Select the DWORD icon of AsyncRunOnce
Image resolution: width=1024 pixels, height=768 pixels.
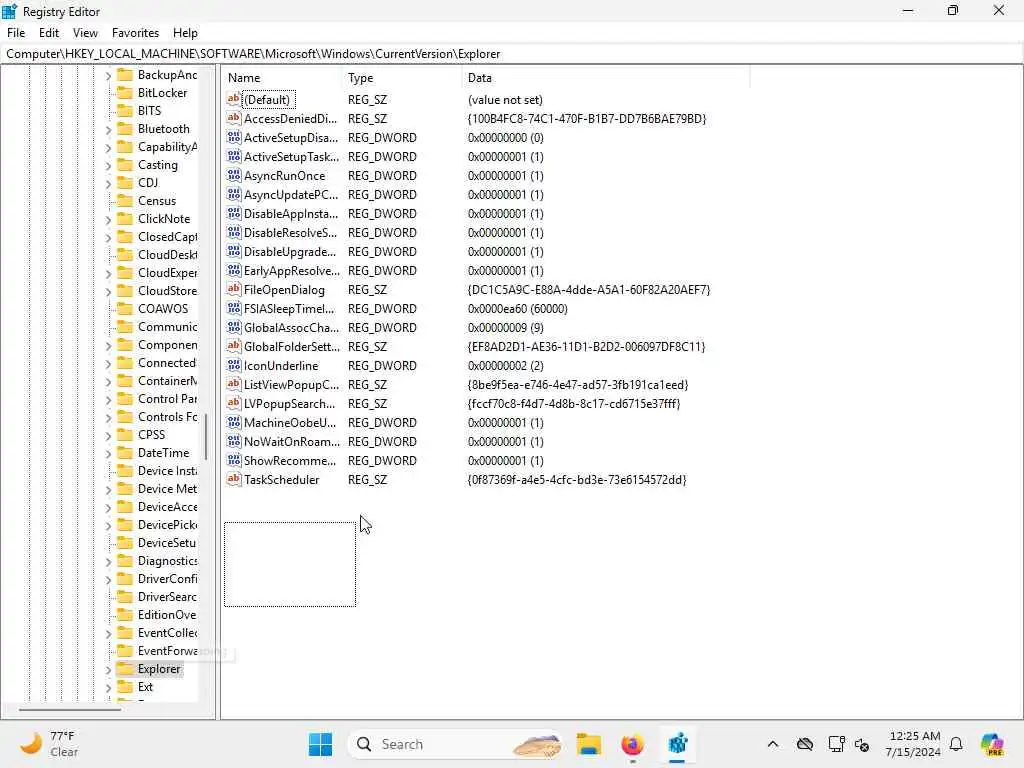234,175
